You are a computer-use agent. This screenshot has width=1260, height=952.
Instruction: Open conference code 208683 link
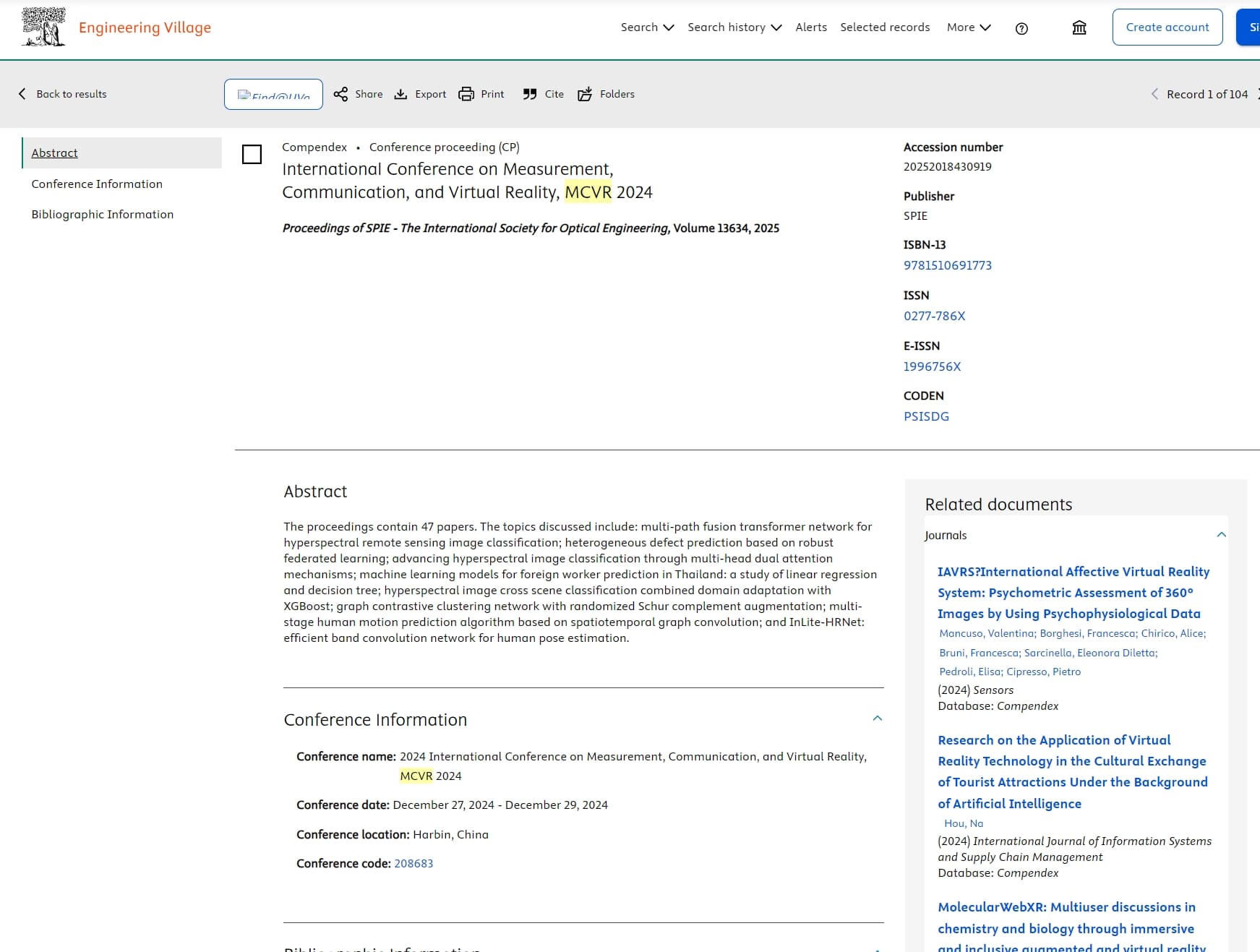click(x=413, y=864)
